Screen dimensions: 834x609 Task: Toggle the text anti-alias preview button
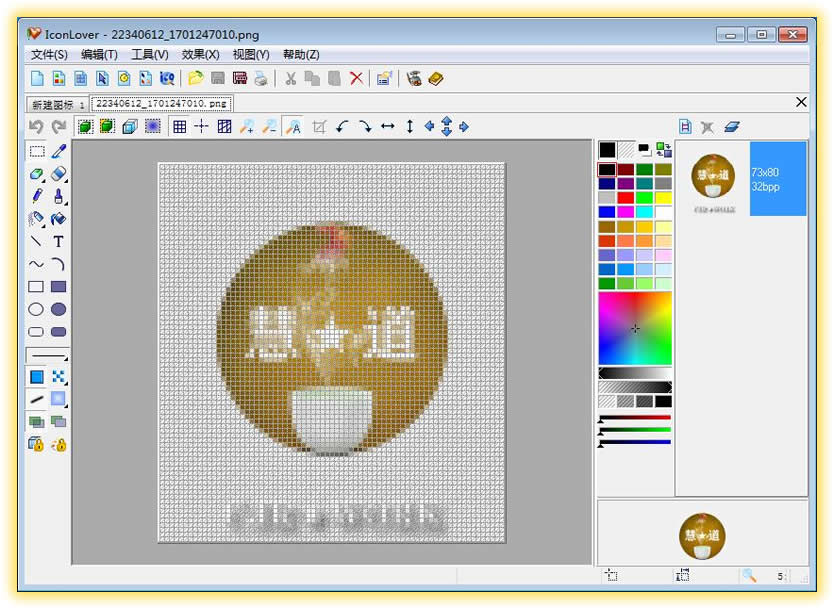click(x=293, y=126)
